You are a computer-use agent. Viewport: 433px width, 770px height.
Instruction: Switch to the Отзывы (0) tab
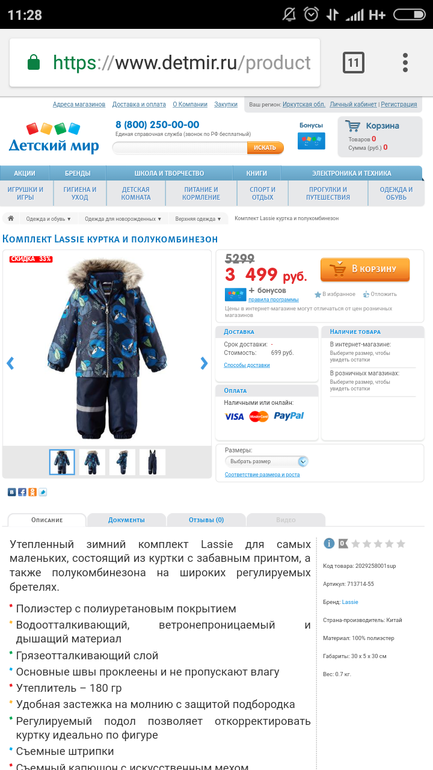click(x=206, y=520)
